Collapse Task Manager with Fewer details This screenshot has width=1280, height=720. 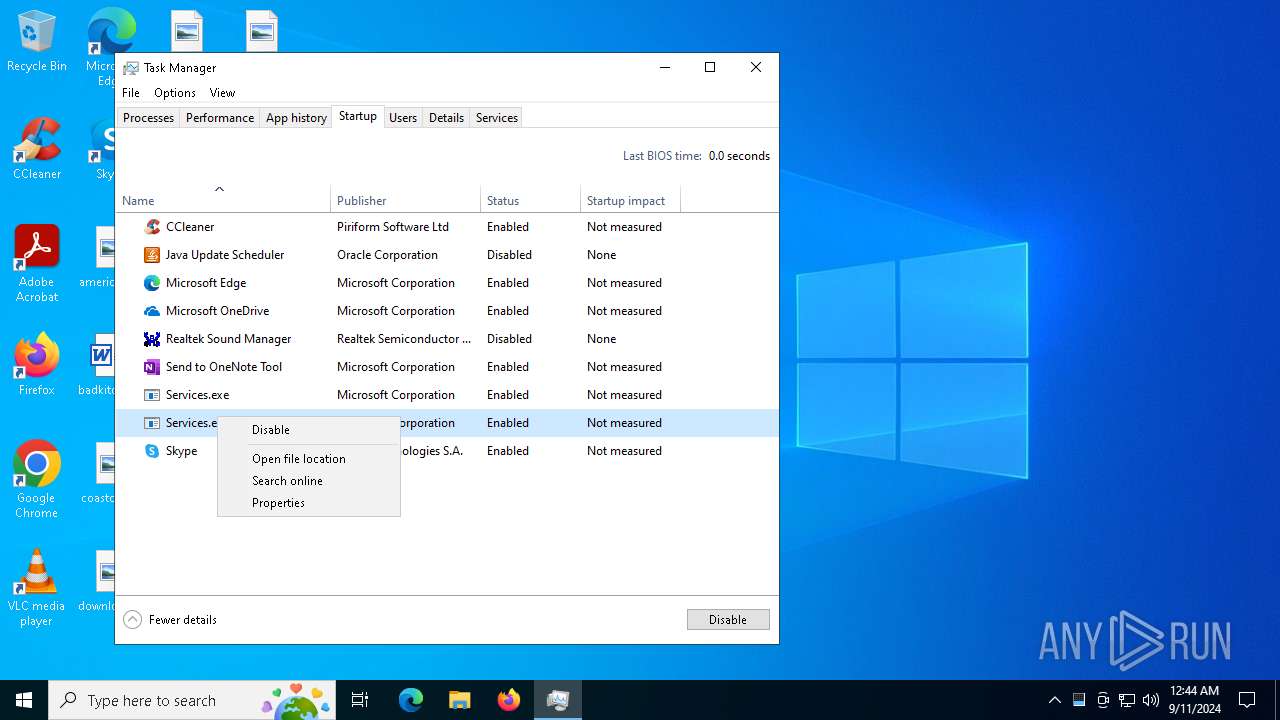pos(170,620)
